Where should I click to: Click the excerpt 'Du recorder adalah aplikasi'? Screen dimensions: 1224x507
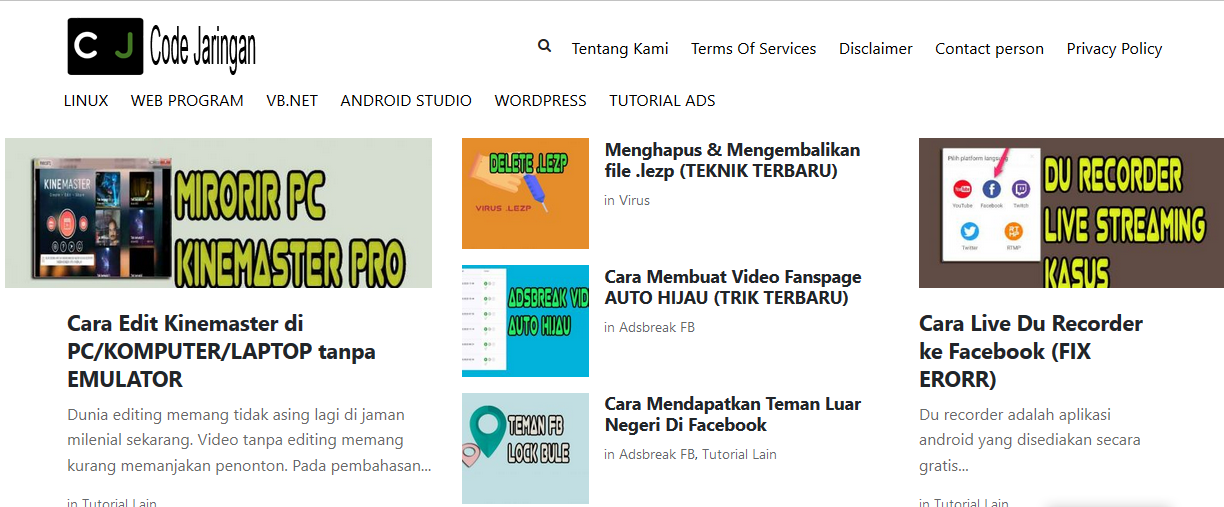tap(1029, 440)
